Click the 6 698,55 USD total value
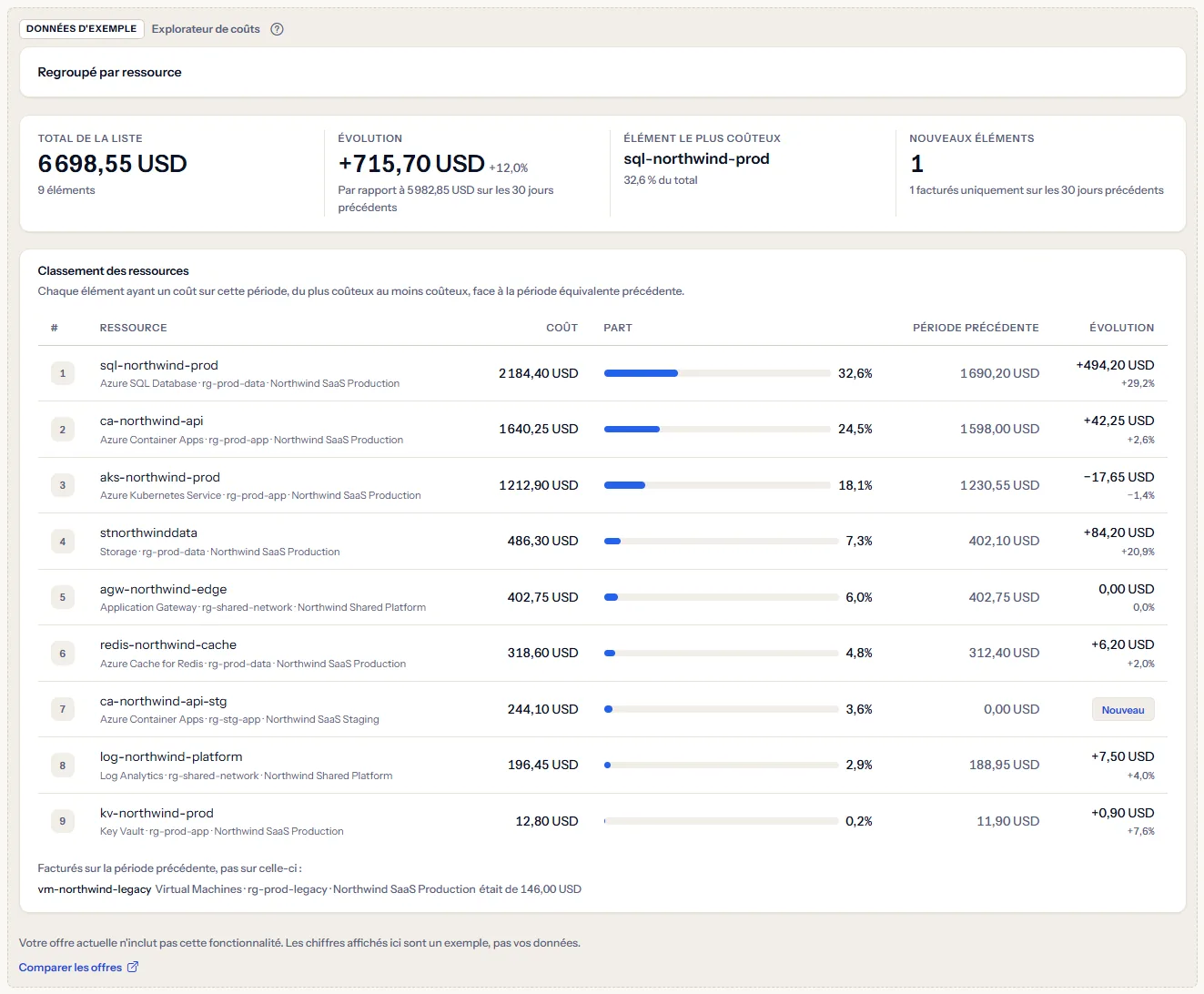The height and width of the screenshot is (994, 1204). pyautogui.click(x=113, y=164)
